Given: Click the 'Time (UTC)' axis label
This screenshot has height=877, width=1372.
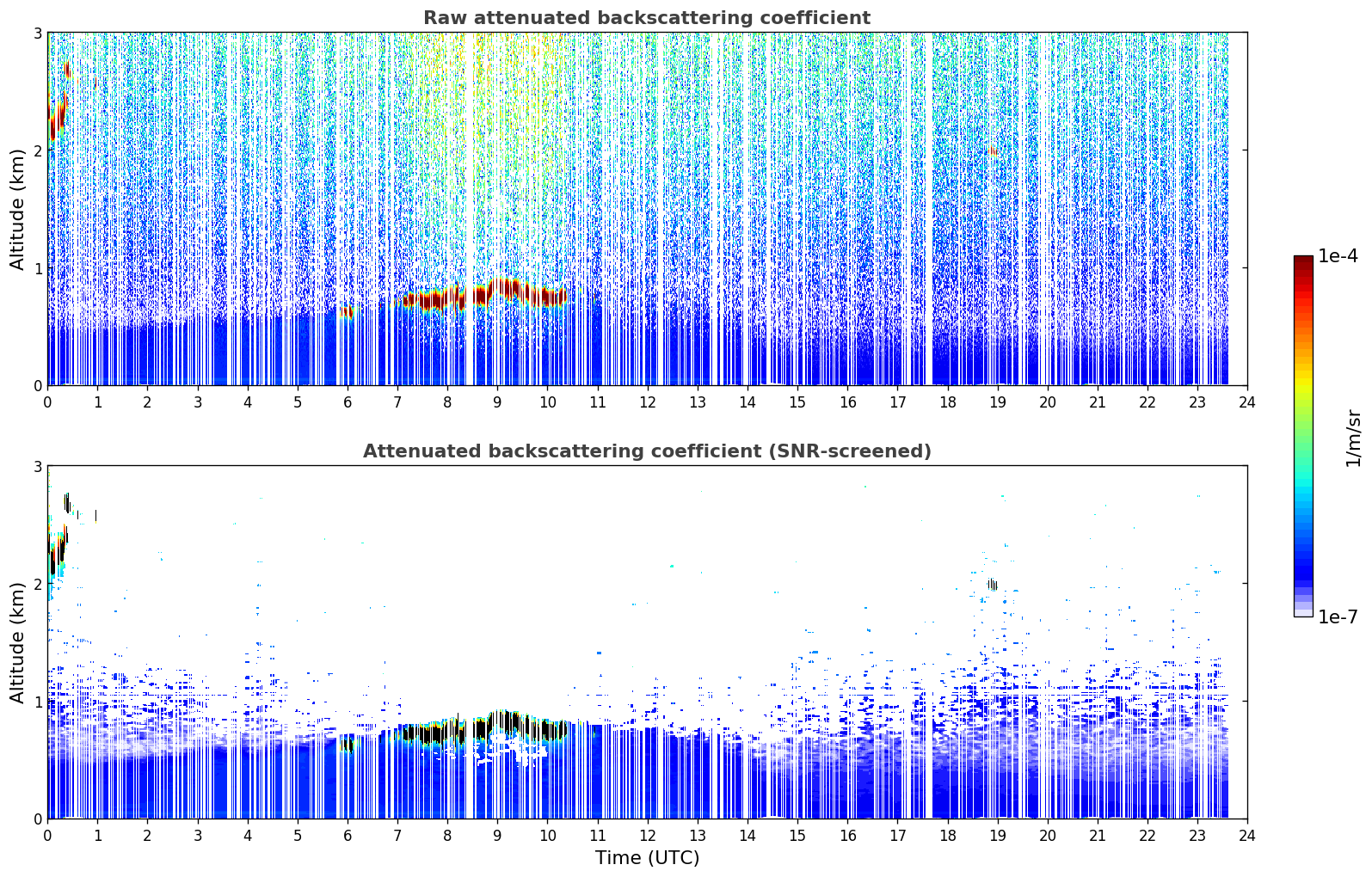Looking at the screenshot, I should click(x=647, y=858).
